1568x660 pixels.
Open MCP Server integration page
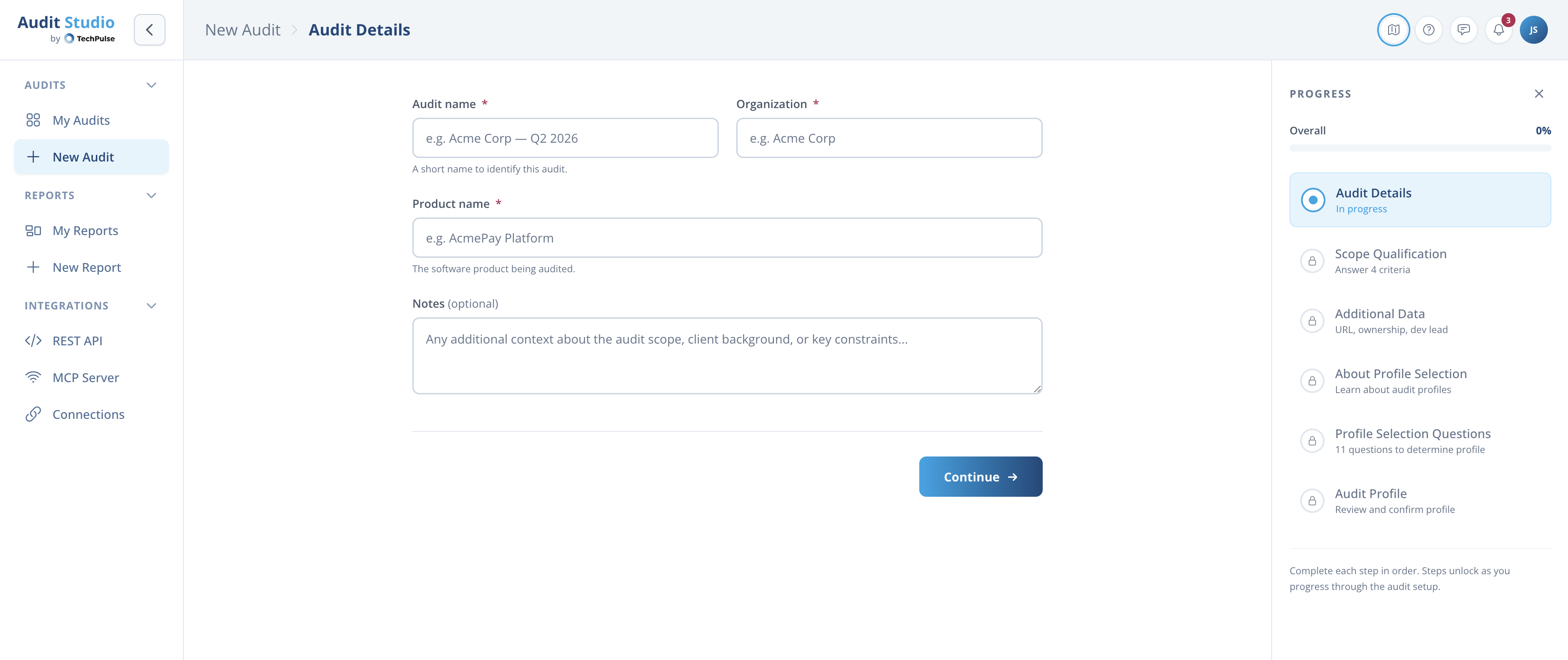pos(91,377)
